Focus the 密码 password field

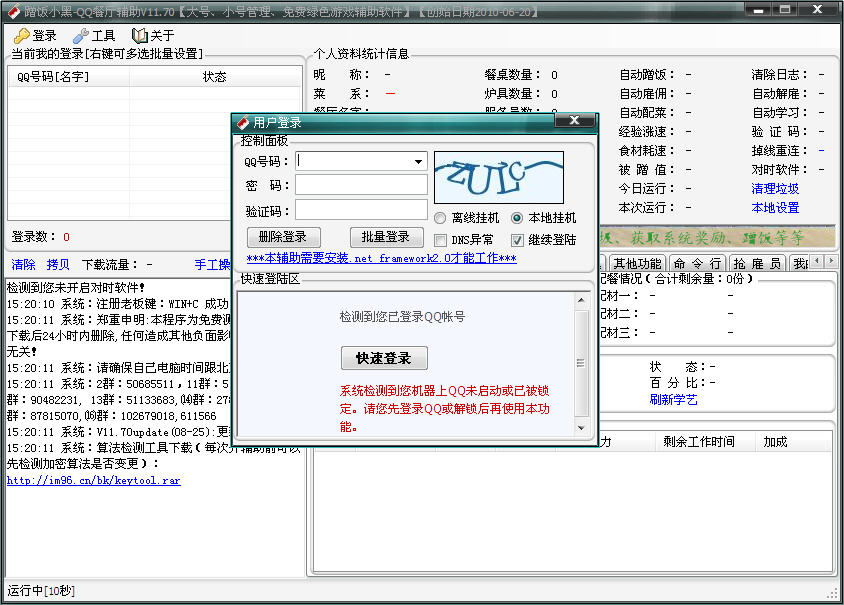pyautogui.click(x=361, y=185)
